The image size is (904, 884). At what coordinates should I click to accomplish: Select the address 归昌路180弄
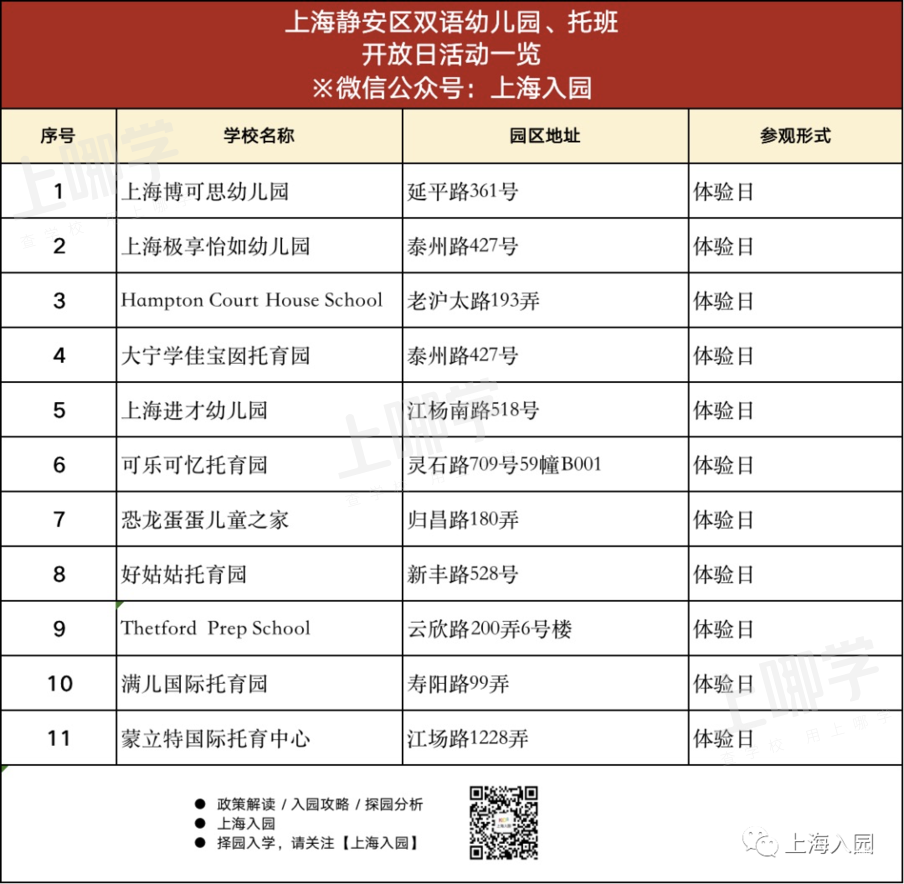(463, 520)
